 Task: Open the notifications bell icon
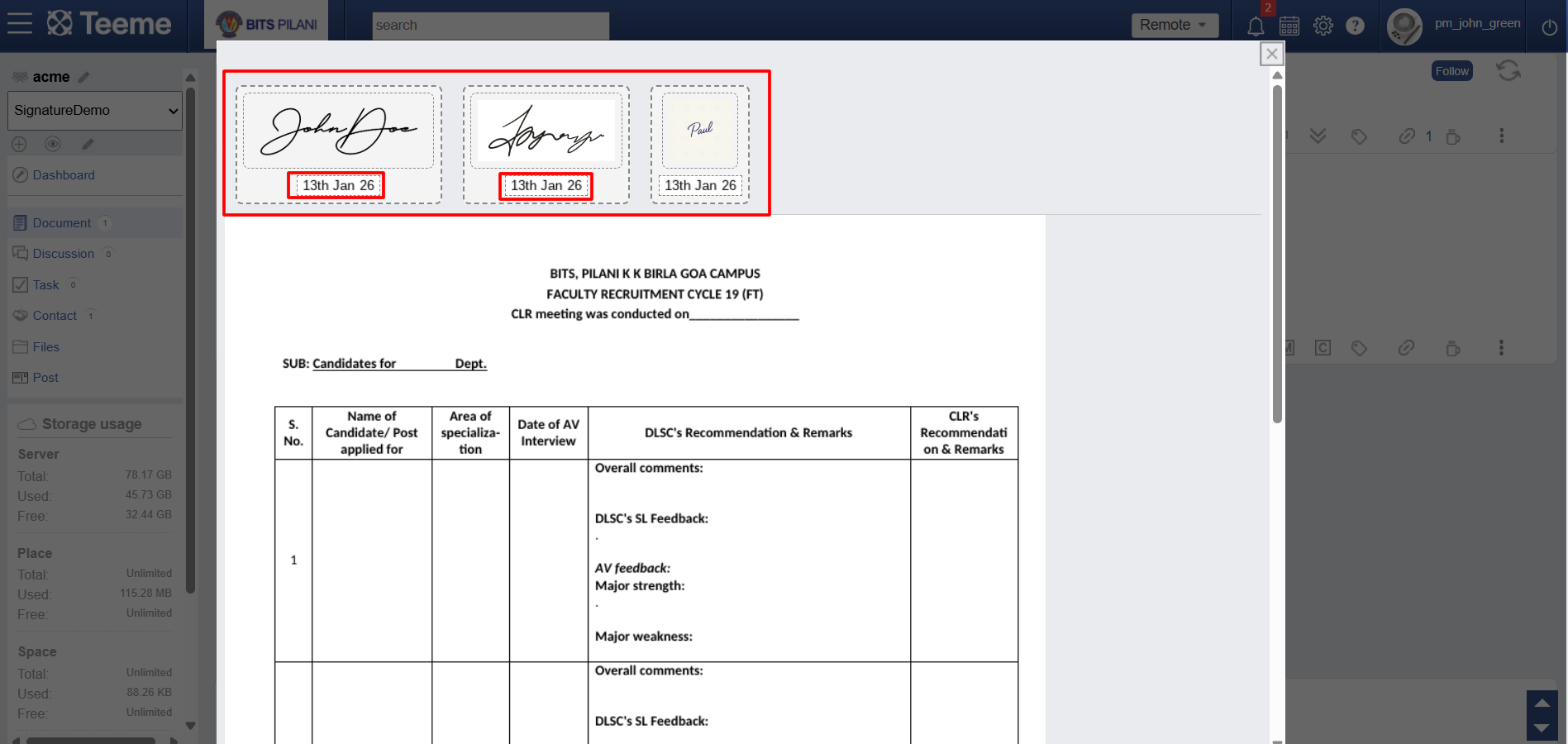(x=1256, y=26)
